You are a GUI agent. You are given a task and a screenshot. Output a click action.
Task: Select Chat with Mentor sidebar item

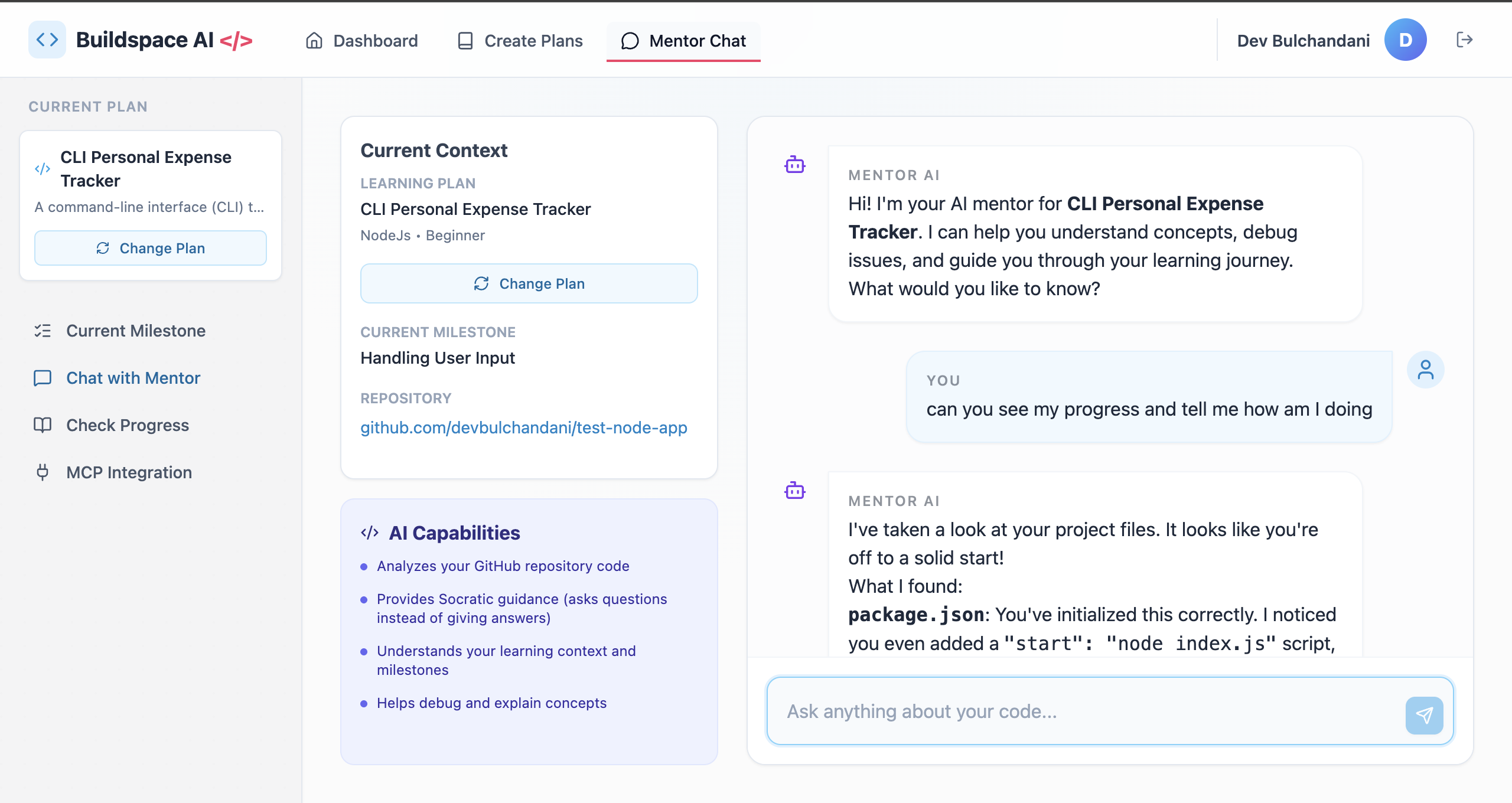133,378
